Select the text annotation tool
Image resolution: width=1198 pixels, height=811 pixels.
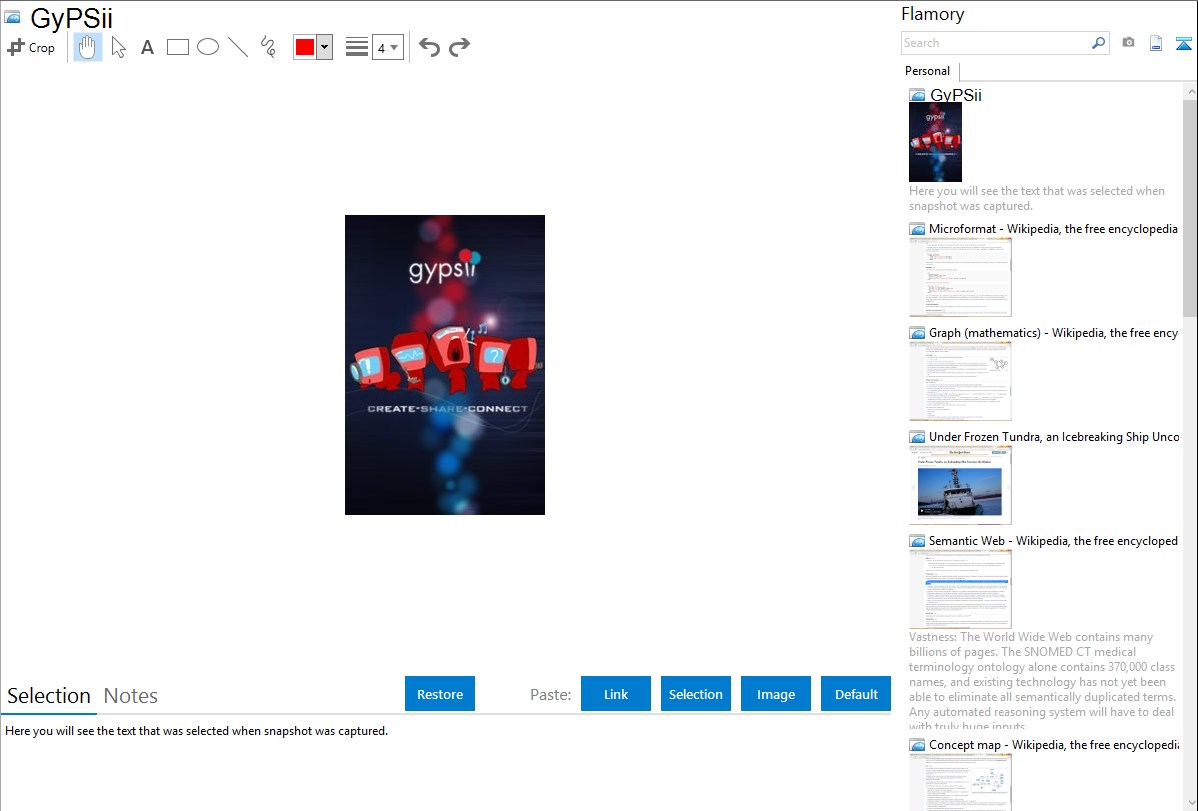tap(147, 48)
